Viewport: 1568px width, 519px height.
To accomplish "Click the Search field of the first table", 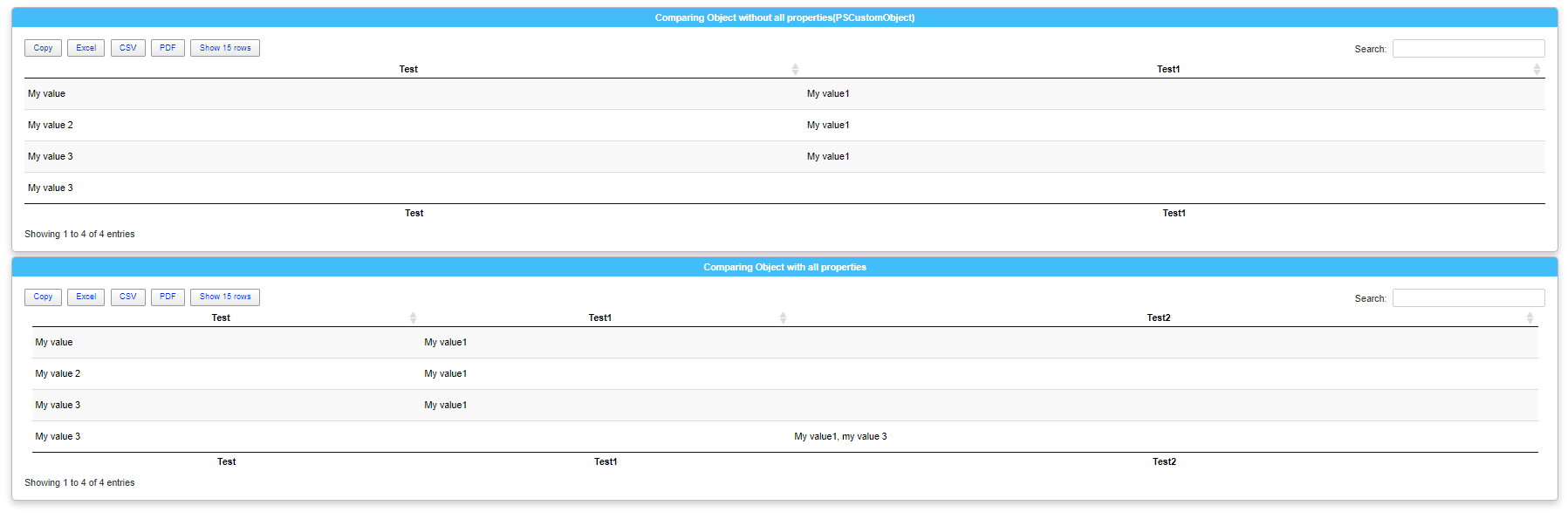I will coord(1468,49).
